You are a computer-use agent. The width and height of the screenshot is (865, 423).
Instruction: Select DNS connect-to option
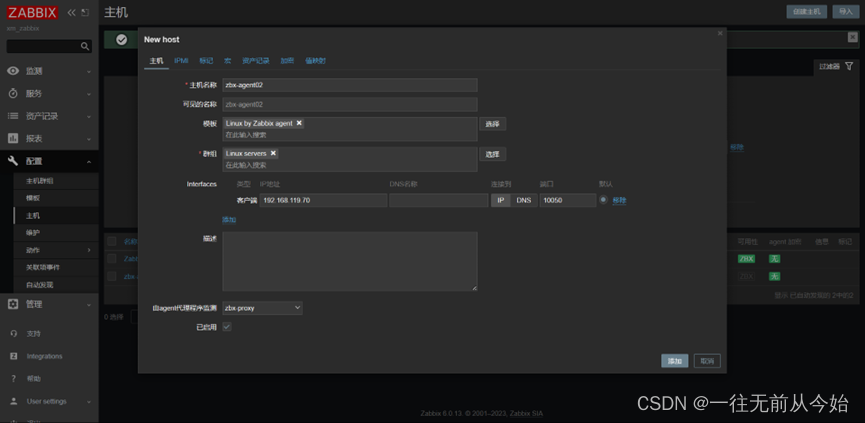click(x=524, y=201)
